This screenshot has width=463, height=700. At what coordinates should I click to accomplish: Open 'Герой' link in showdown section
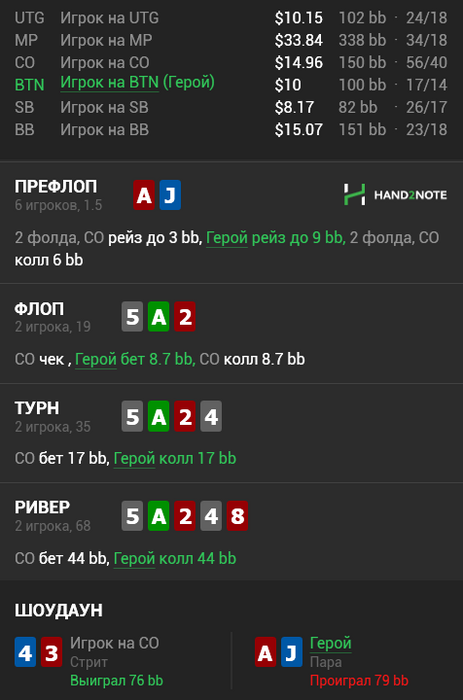[x=330, y=644]
